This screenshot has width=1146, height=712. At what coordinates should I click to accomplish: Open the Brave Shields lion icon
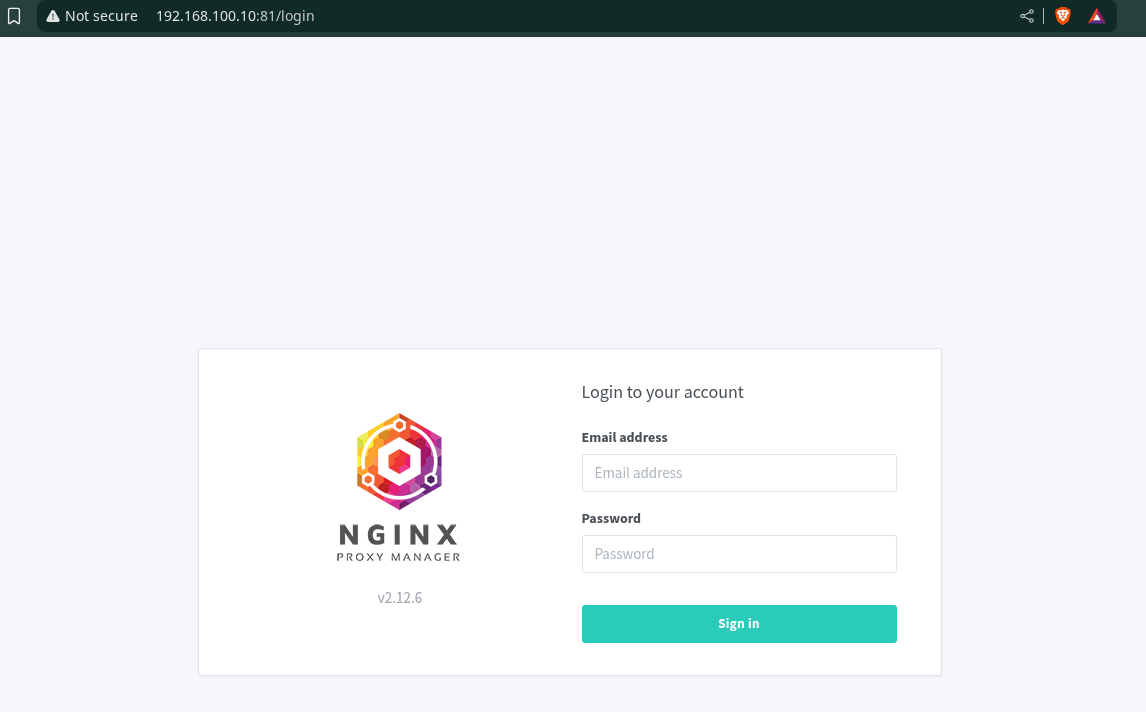point(1063,16)
